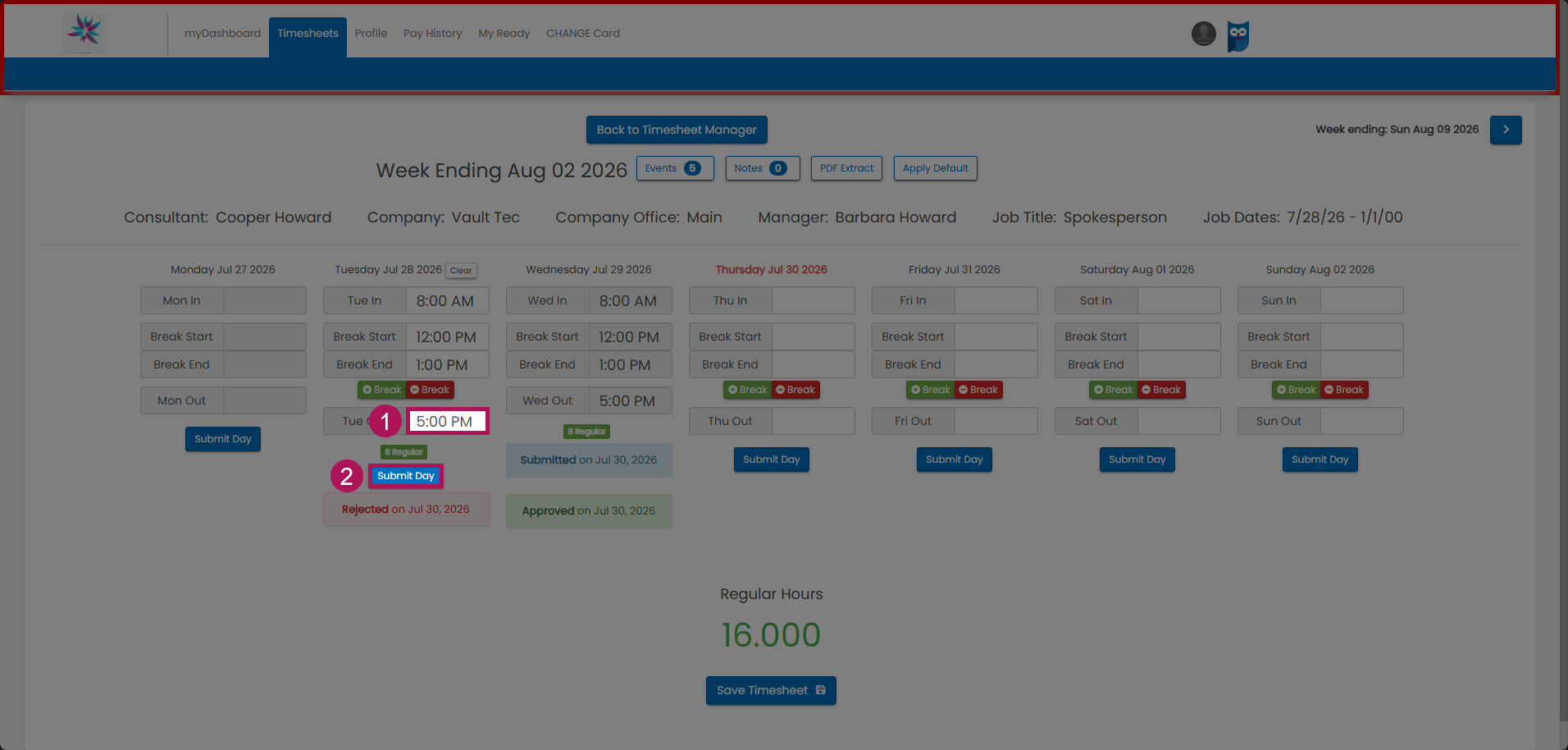This screenshot has height=750, width=1568.
Task: Remove a break on Tuesday (red Break)
Action: coord(430,390)
